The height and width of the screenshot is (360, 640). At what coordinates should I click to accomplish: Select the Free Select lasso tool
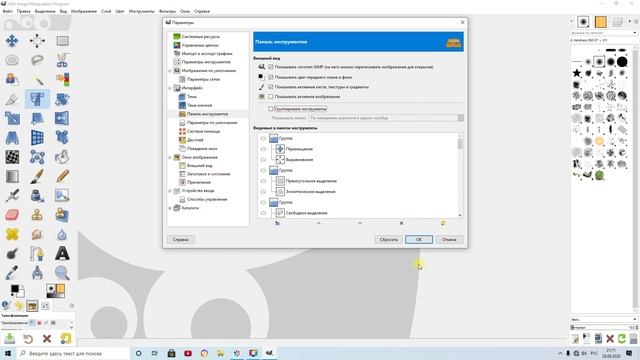coord(37,60)
